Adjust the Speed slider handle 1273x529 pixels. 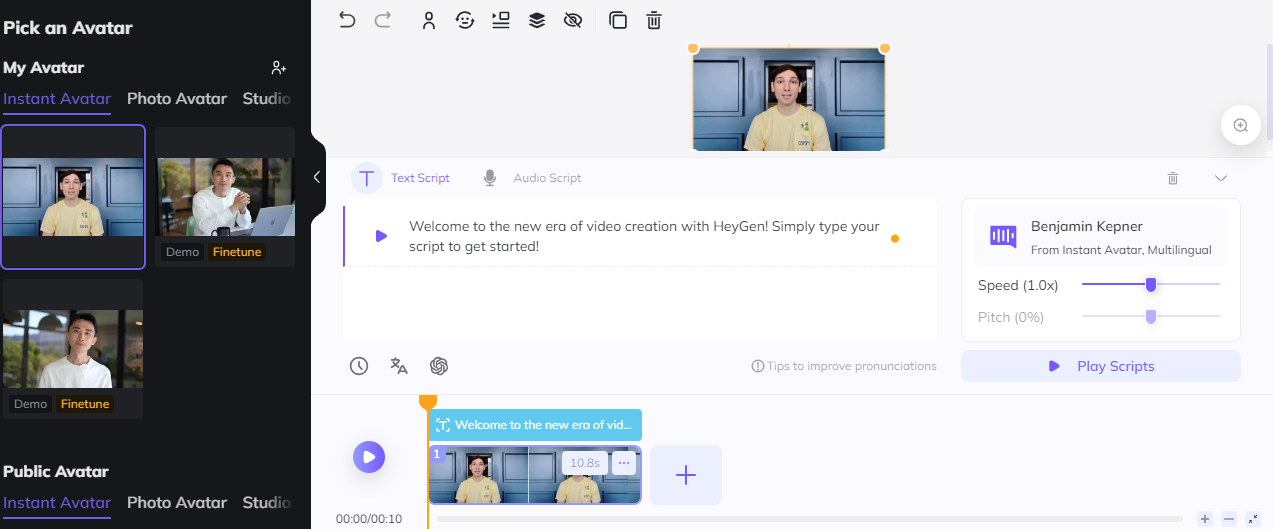coord(1151,285)
